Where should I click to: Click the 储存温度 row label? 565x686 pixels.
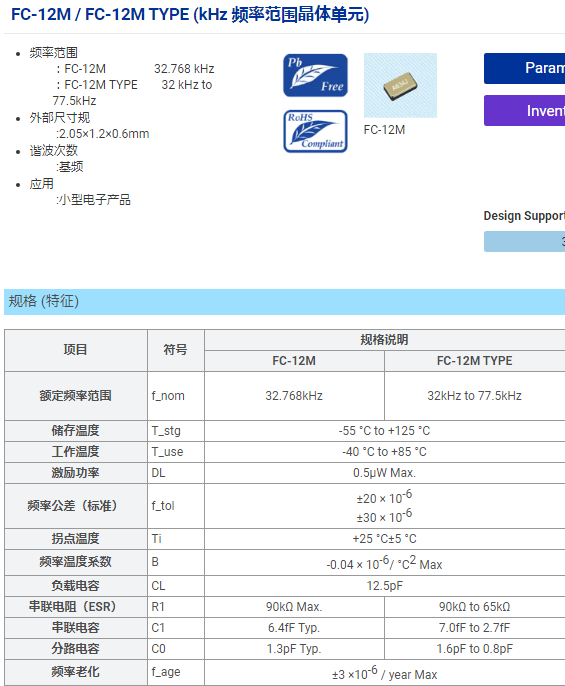point(76,431)
